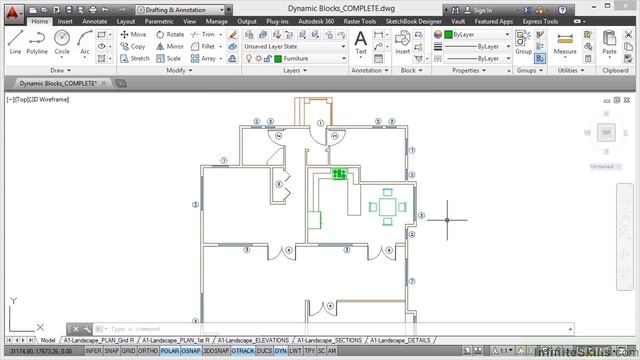The width and height of the screenshot is (640, 360).
Task: Open A1-Landscape_SECTIONS layout tab
Action: 329,340
